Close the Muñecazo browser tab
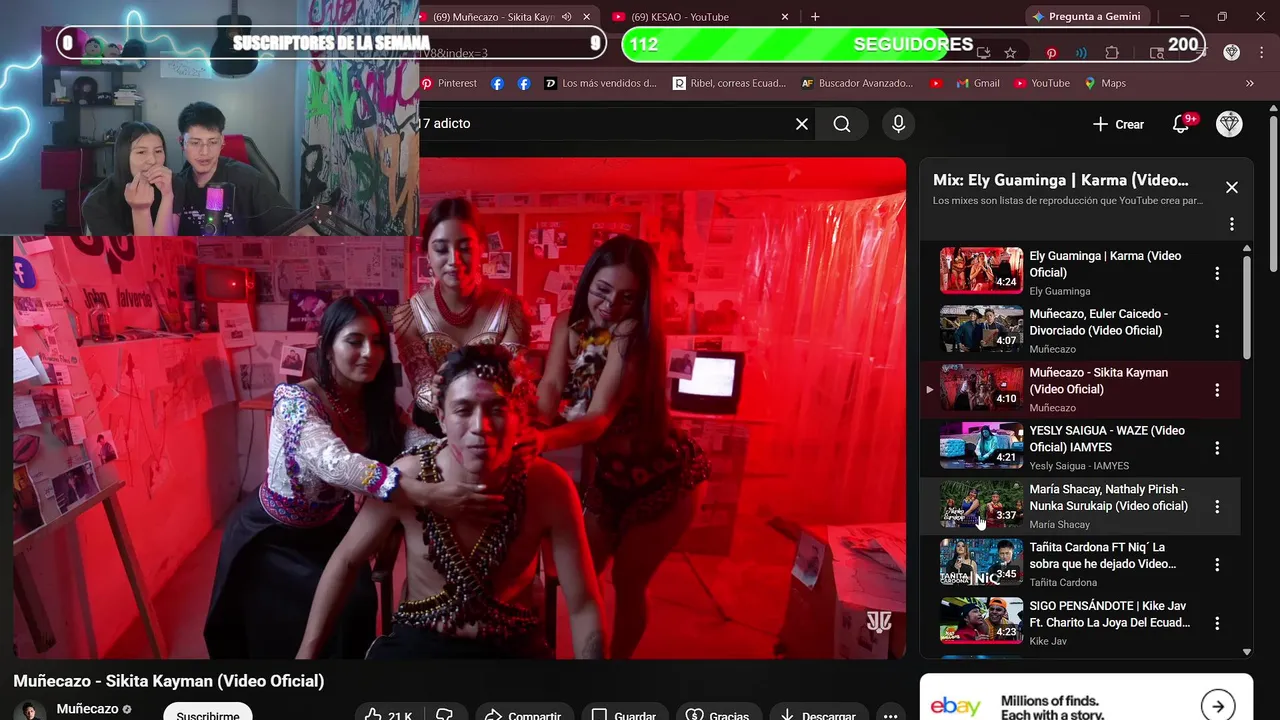The width and height of the screenshot is (1280, 720). tap(586, 17)
